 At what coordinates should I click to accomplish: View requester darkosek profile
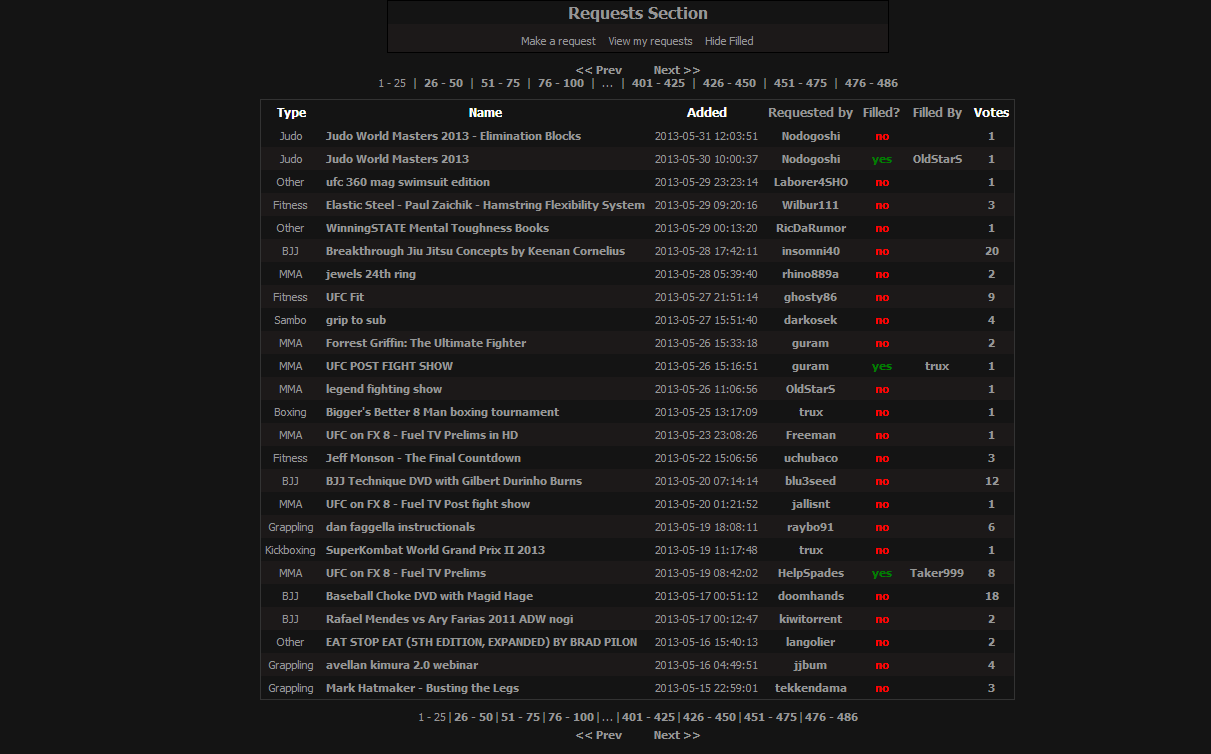click(x=810, y=320)
